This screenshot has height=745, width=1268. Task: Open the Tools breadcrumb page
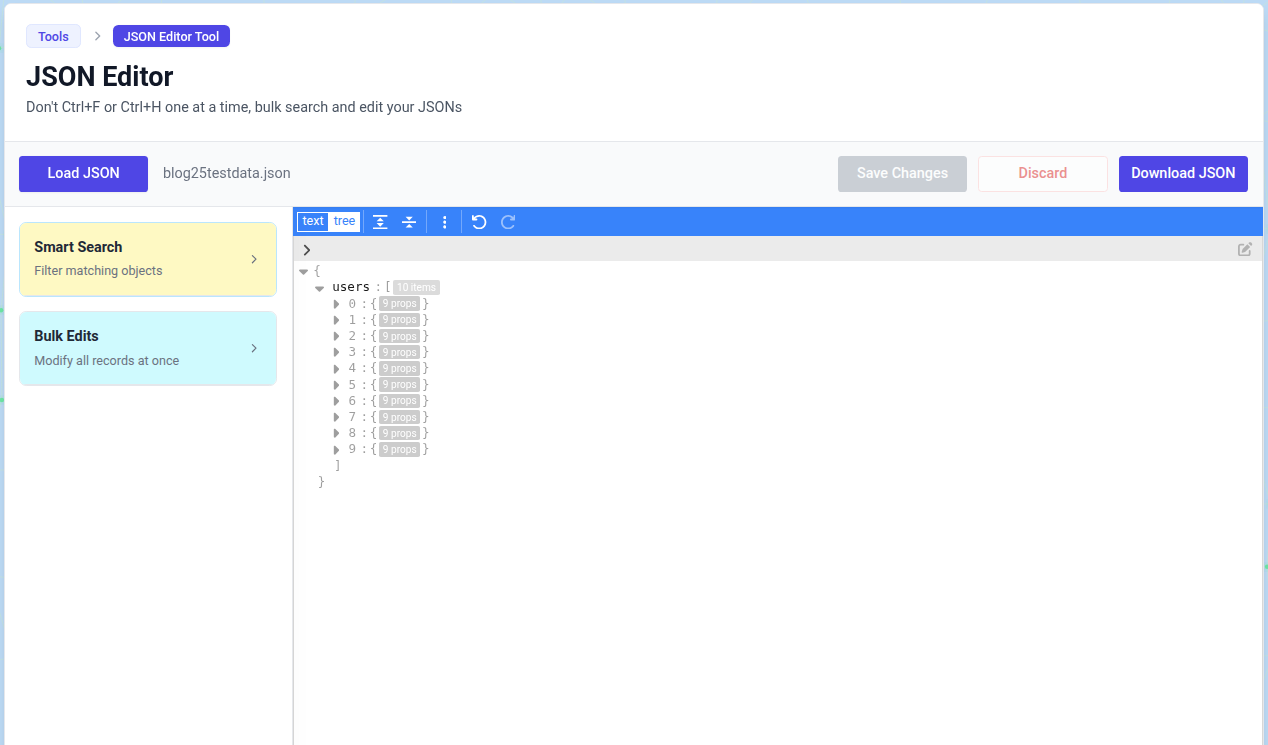[x=53, y=36]
